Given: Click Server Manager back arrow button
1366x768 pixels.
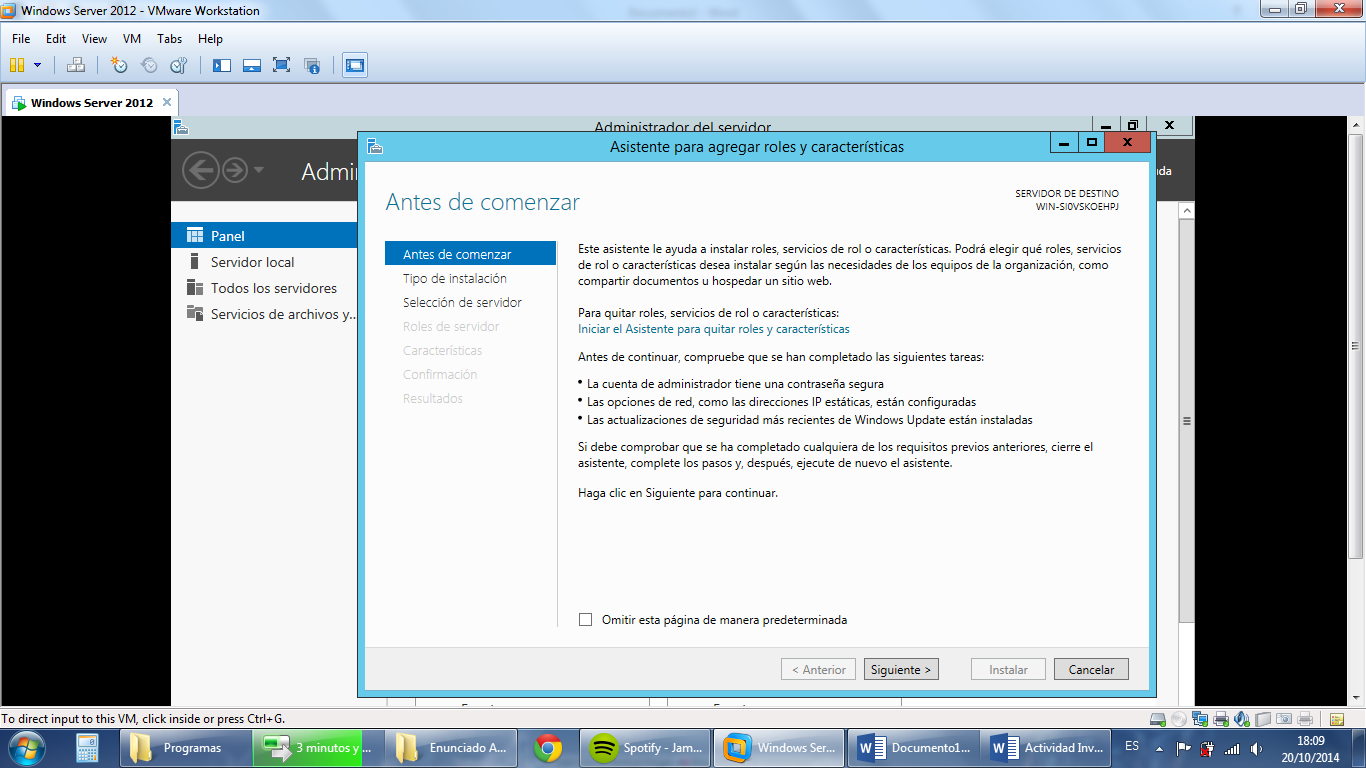Looking at the screenshot, I should [201, 170].
